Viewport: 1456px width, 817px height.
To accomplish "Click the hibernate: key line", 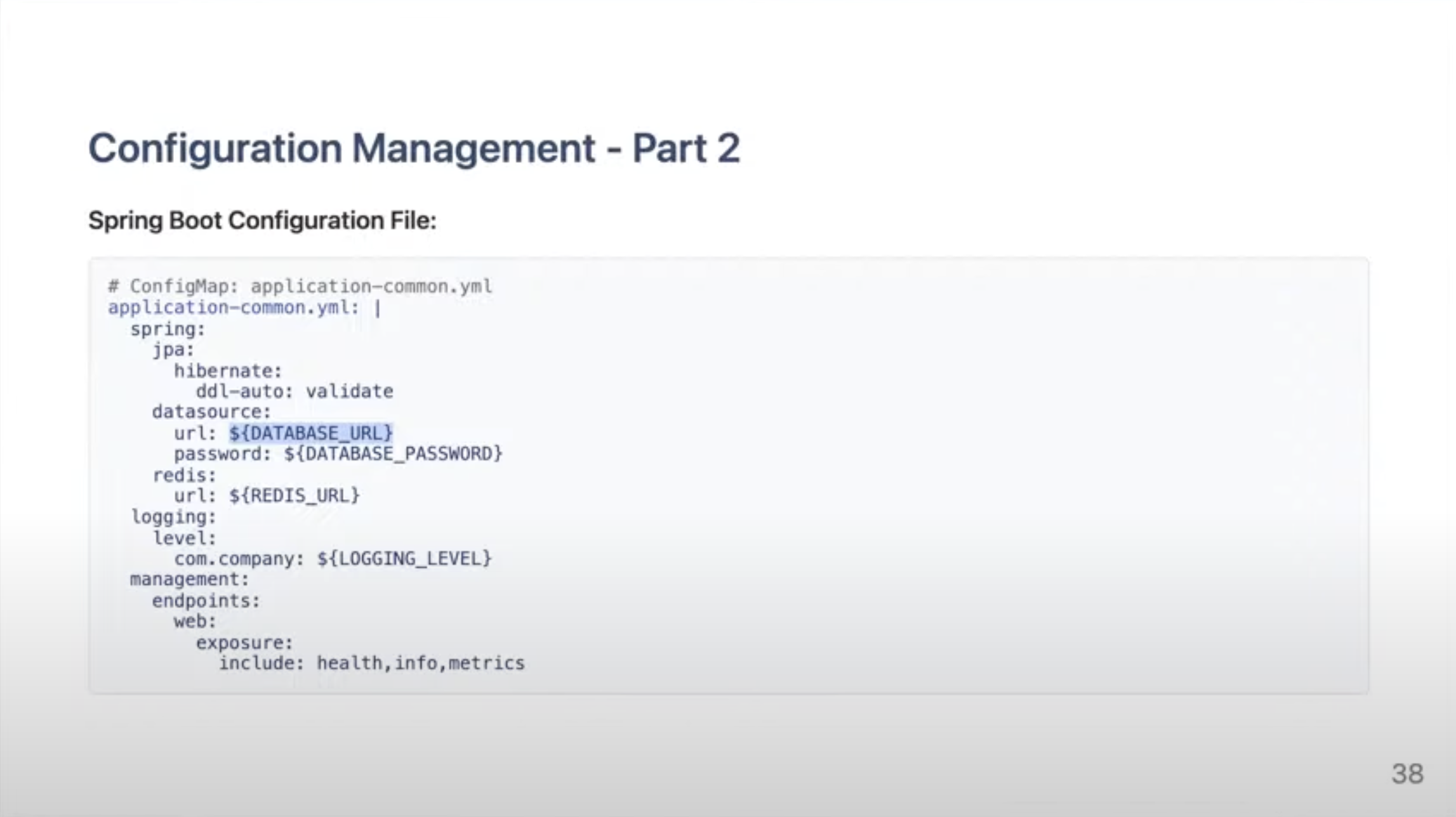I will (228, 371).
